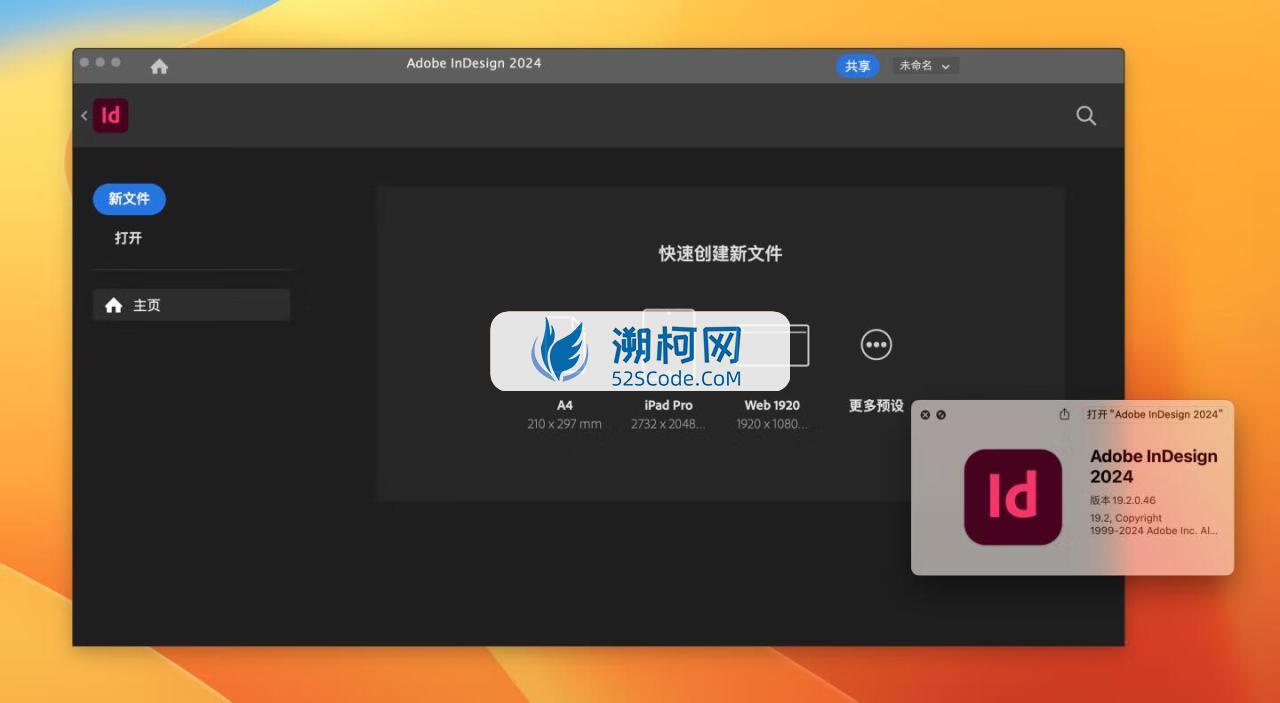
Task: Click the 2732 x 2048 size text
Action: click(x=668, y=424)
